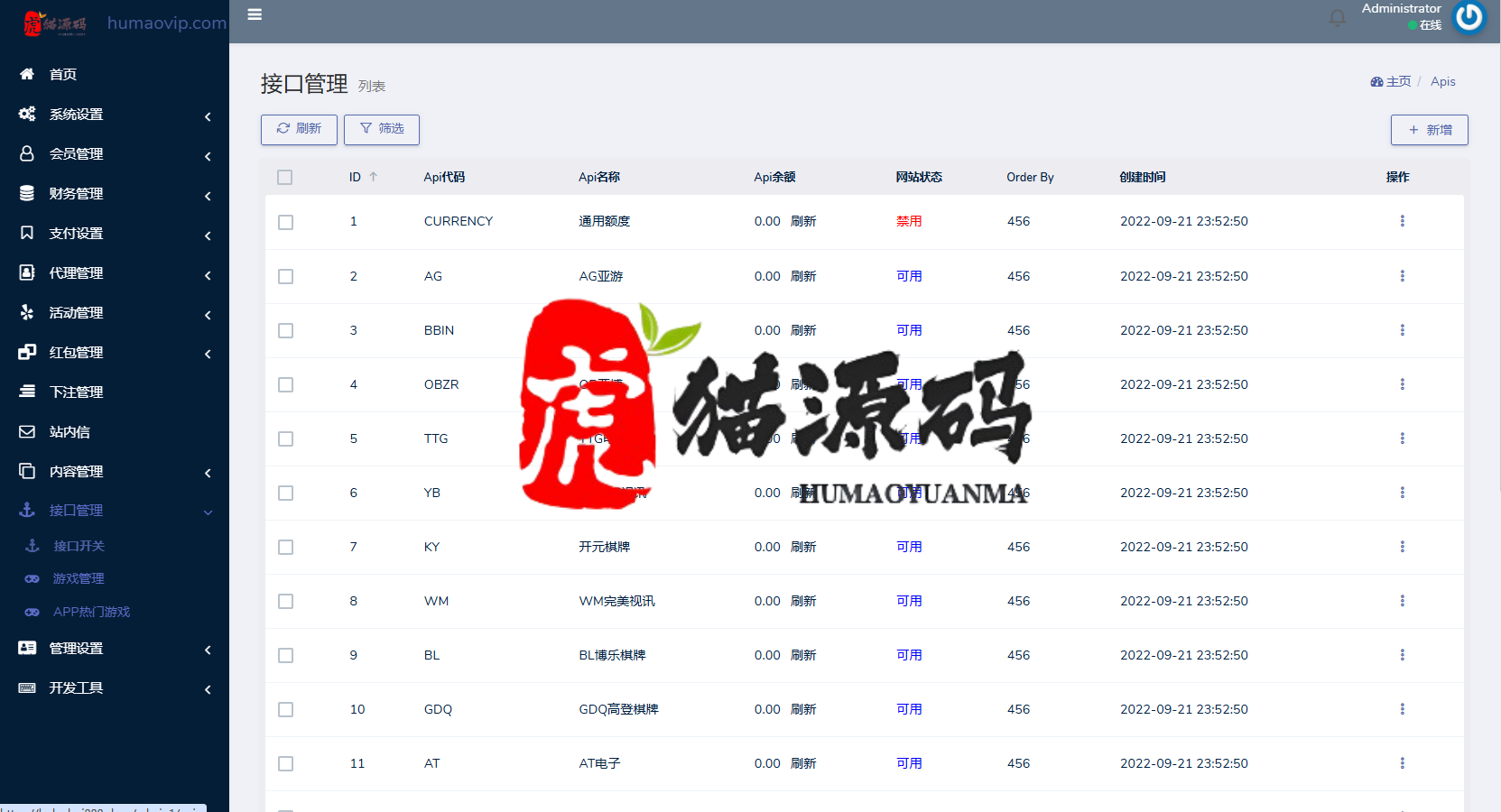Image resolution: width=1501 pixels, height=812 pixels.
Task: Expand the 系统设置 chevron
Action: (208, 116)
